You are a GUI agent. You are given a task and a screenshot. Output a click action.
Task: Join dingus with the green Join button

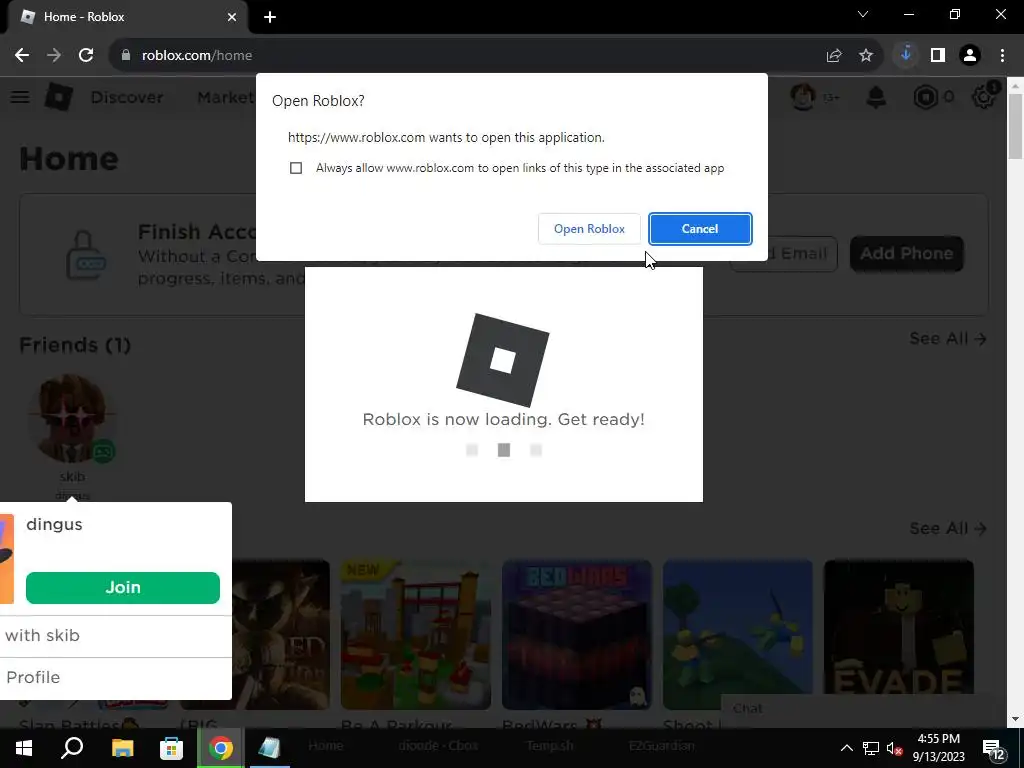123,587
